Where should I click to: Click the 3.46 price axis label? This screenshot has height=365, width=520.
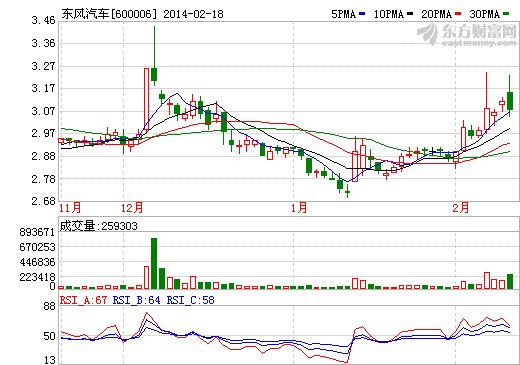[43, 21]
